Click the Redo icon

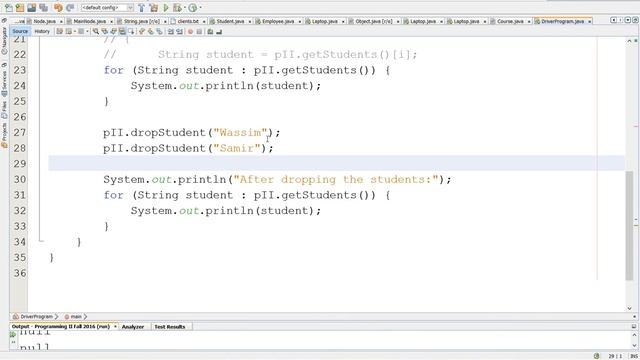click(x=70, y=8)
